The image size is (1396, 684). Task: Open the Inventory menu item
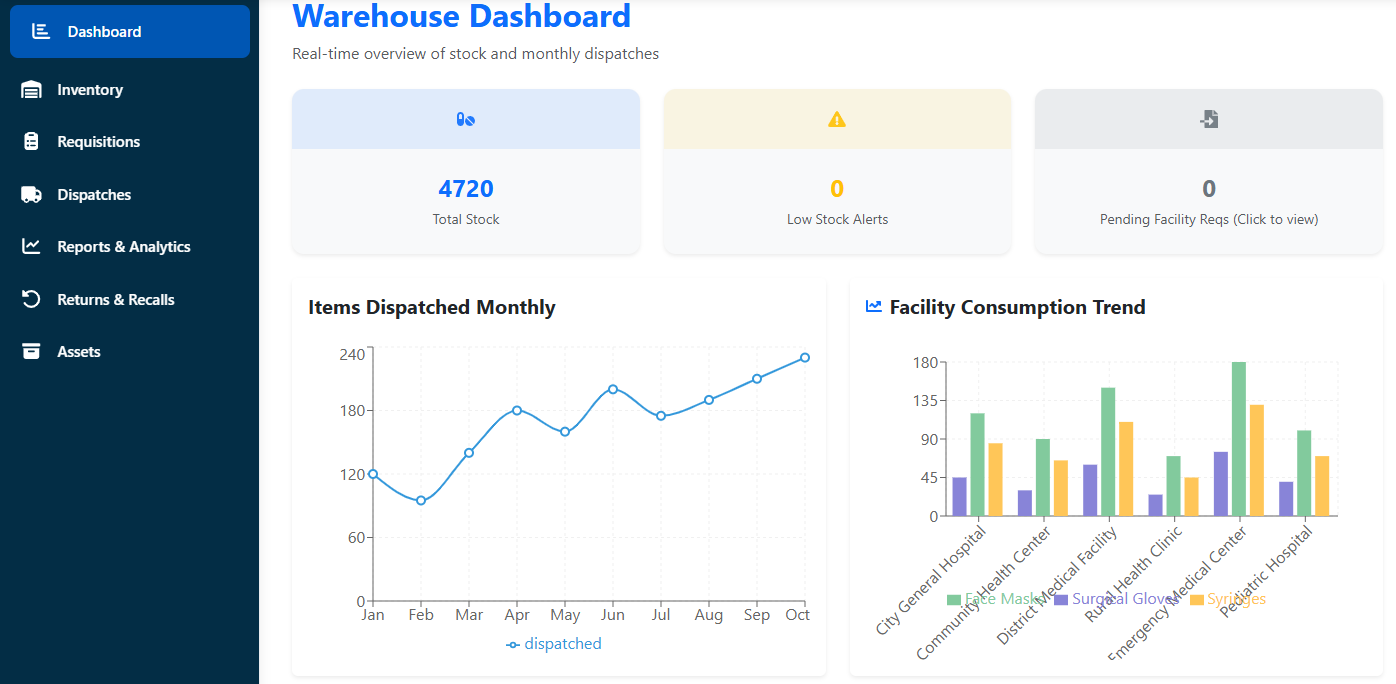tap(90, 90)
